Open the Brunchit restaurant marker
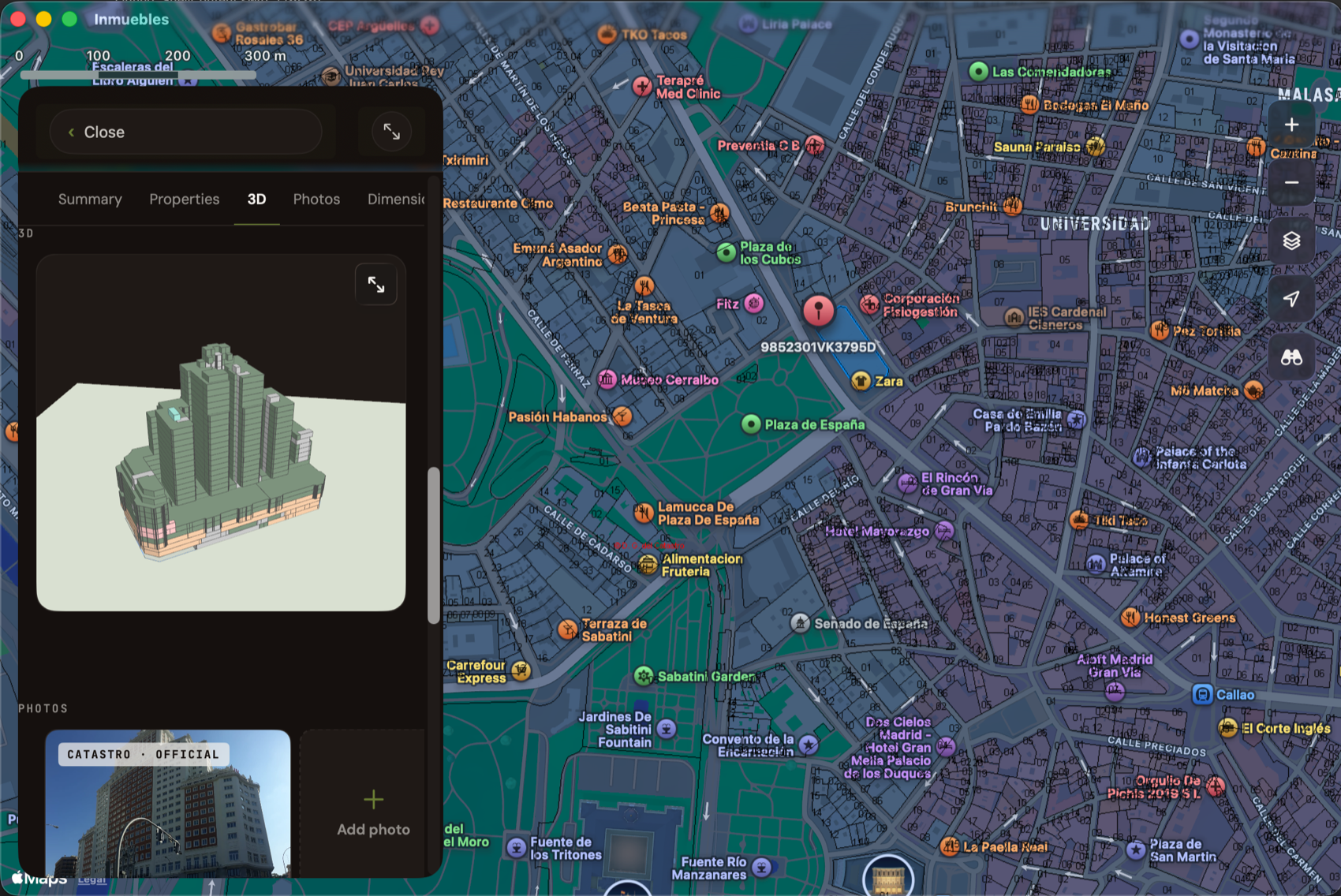The height and width of the screenshot is (896, 1341). (x=1013, y=207)
